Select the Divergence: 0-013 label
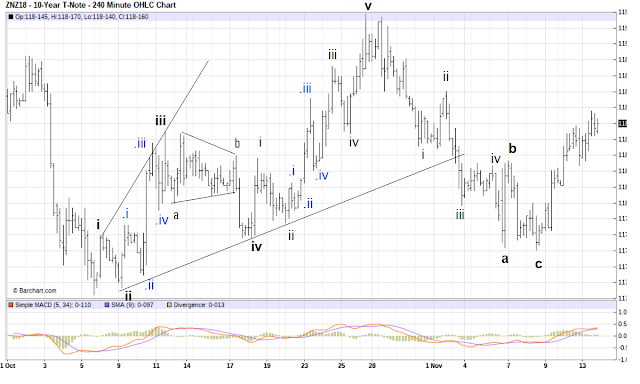 pos(199,305)
